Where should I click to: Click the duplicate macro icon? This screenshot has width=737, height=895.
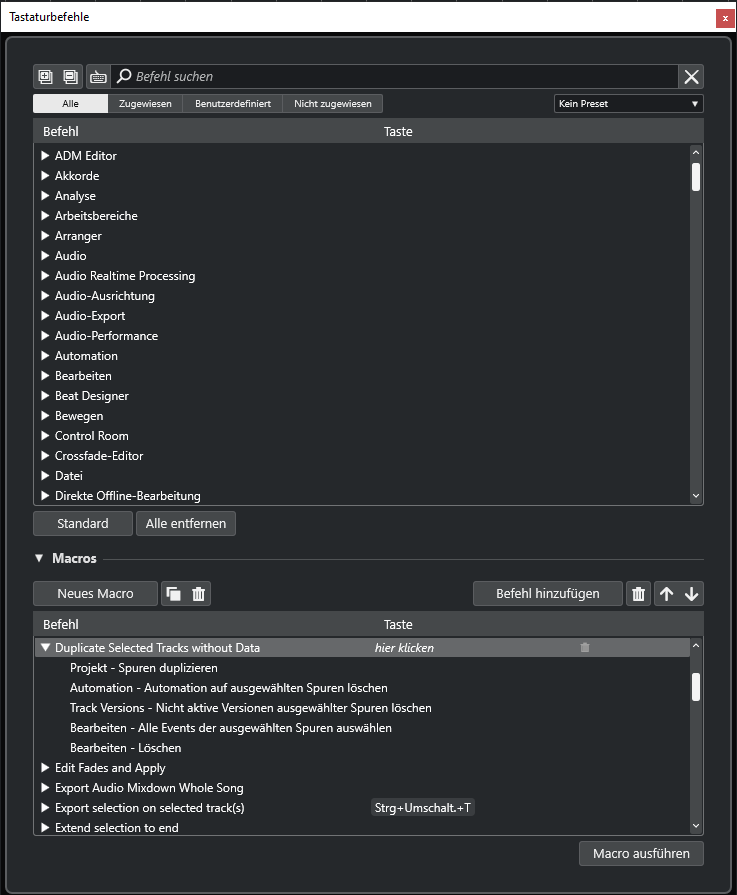pyautogui.click(x=174, y=594)
